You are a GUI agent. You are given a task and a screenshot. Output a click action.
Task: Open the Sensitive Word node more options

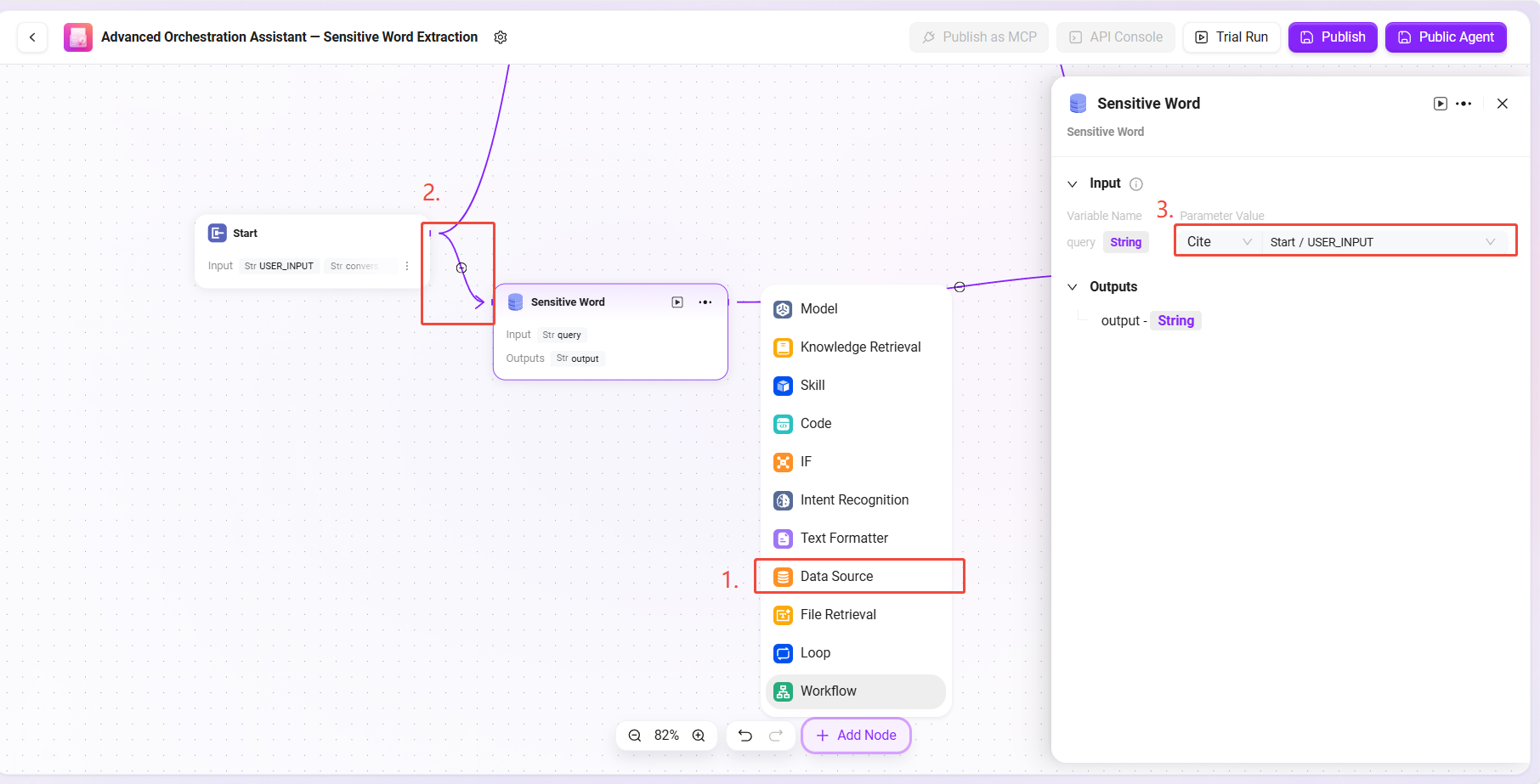[705, 302]
